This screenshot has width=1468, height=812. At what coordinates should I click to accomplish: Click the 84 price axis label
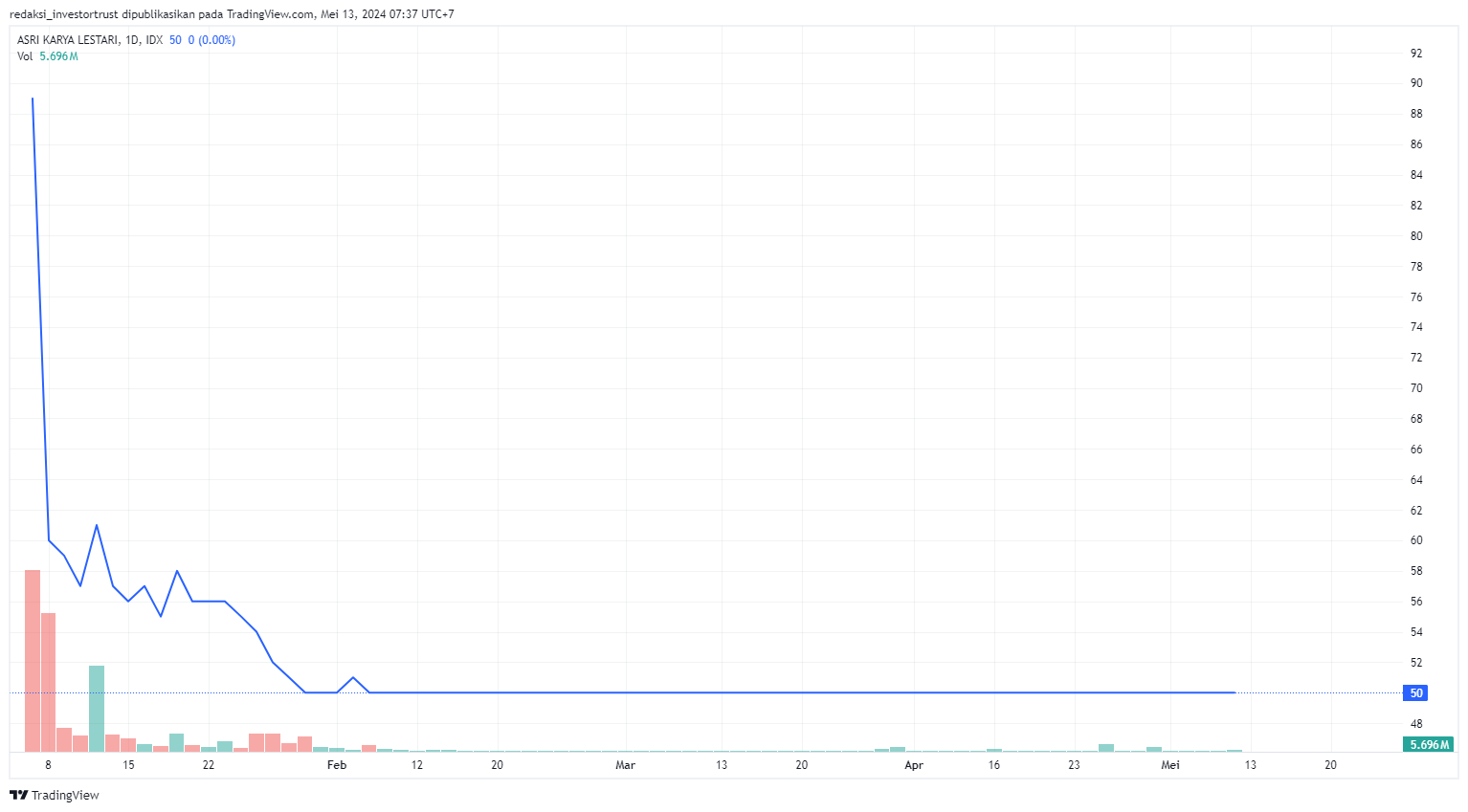pyautogui.click(x=1416, y=175)
